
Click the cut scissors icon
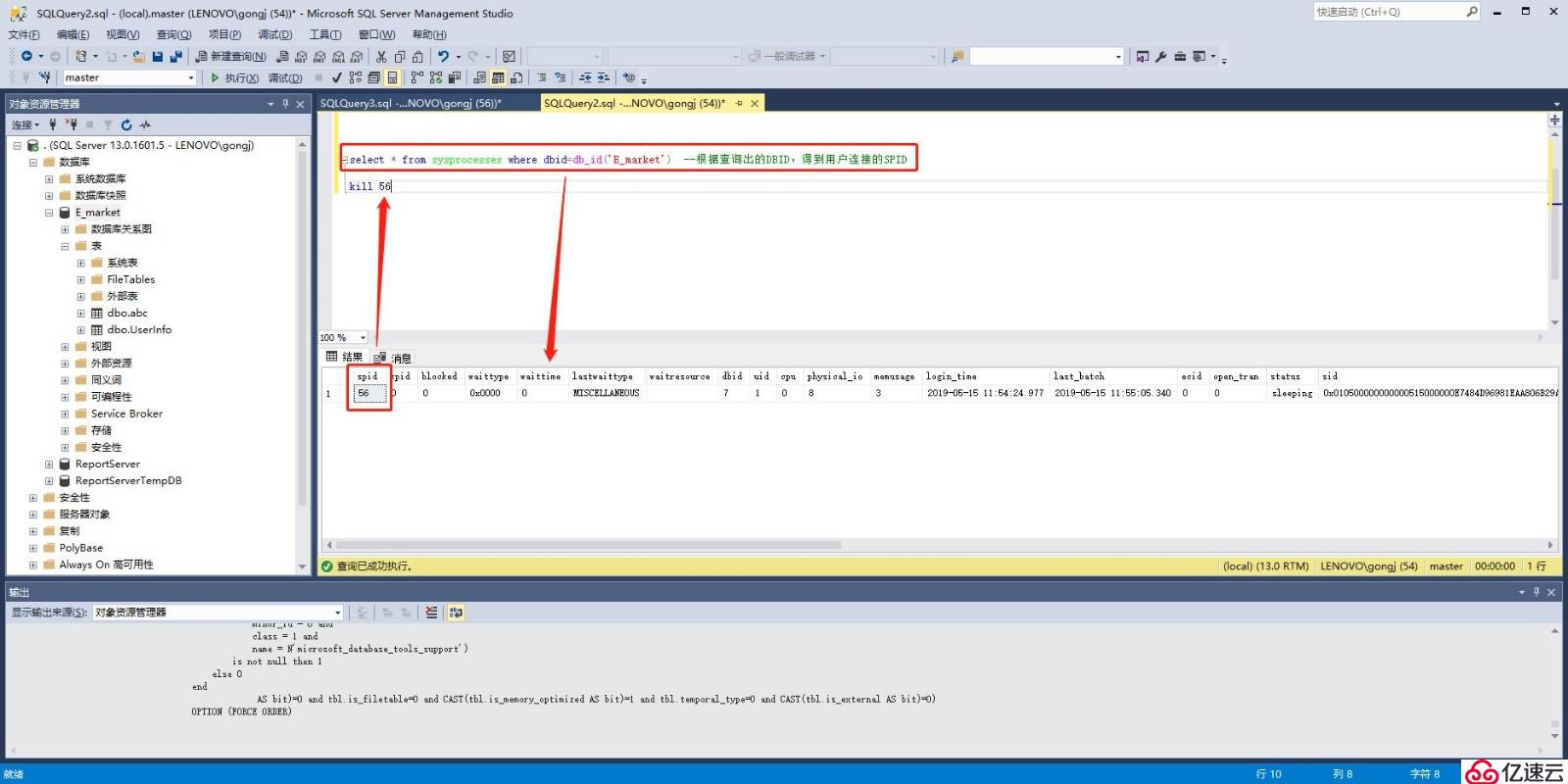click(x=381, y=56)
